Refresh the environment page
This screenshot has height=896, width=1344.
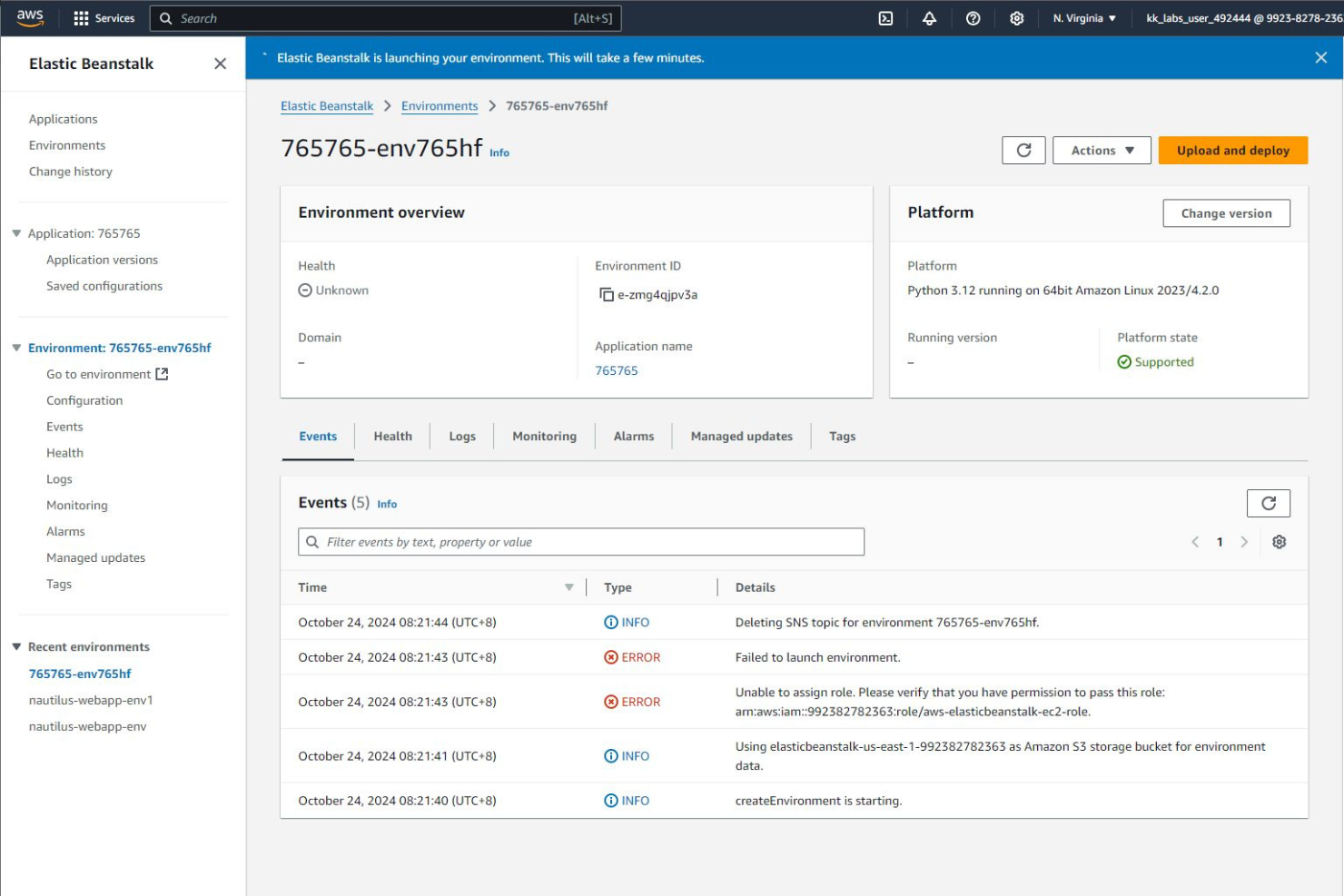[1023, 150]
